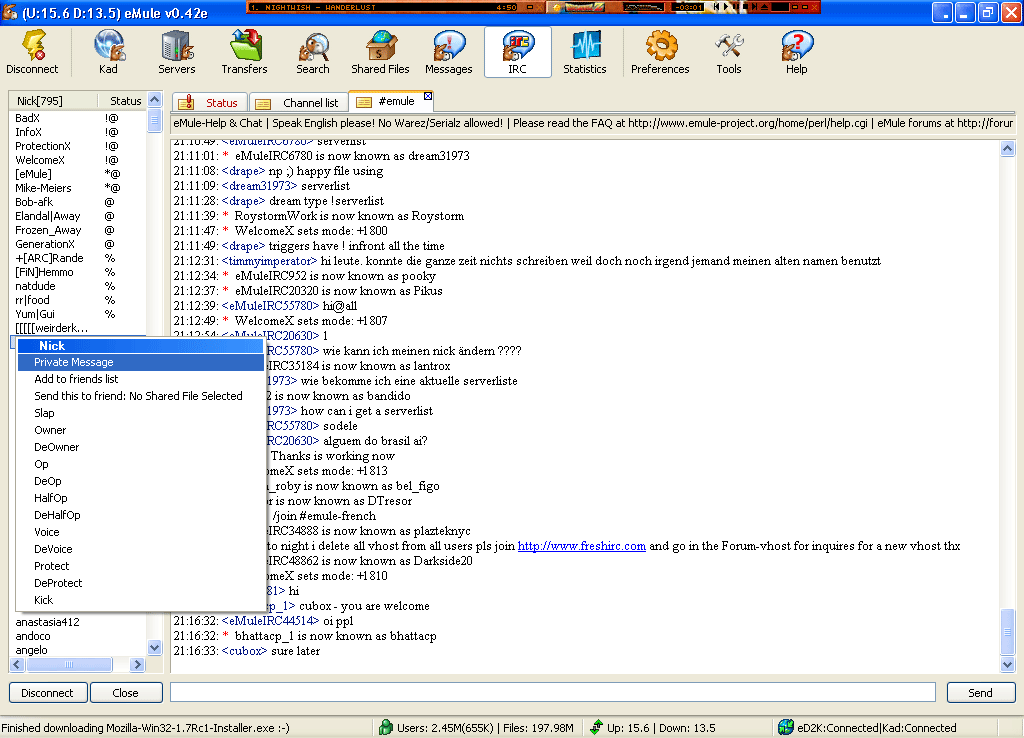Select Mike-Meiers in the nick list

click(x=43, y=188)
